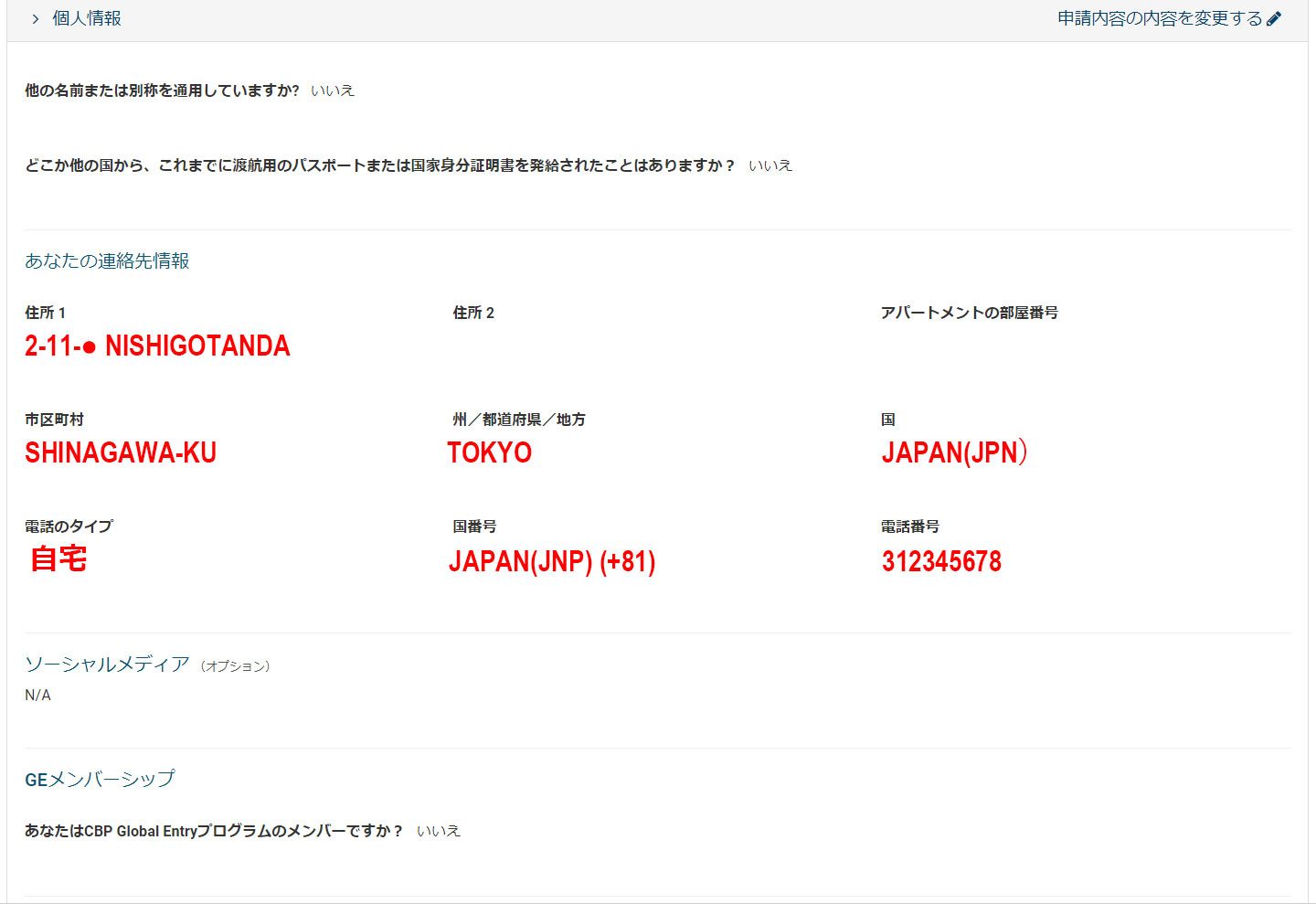The image size is (1316, 904).
Task: Click いいえ answer for other names question
Action: point(333,90)
